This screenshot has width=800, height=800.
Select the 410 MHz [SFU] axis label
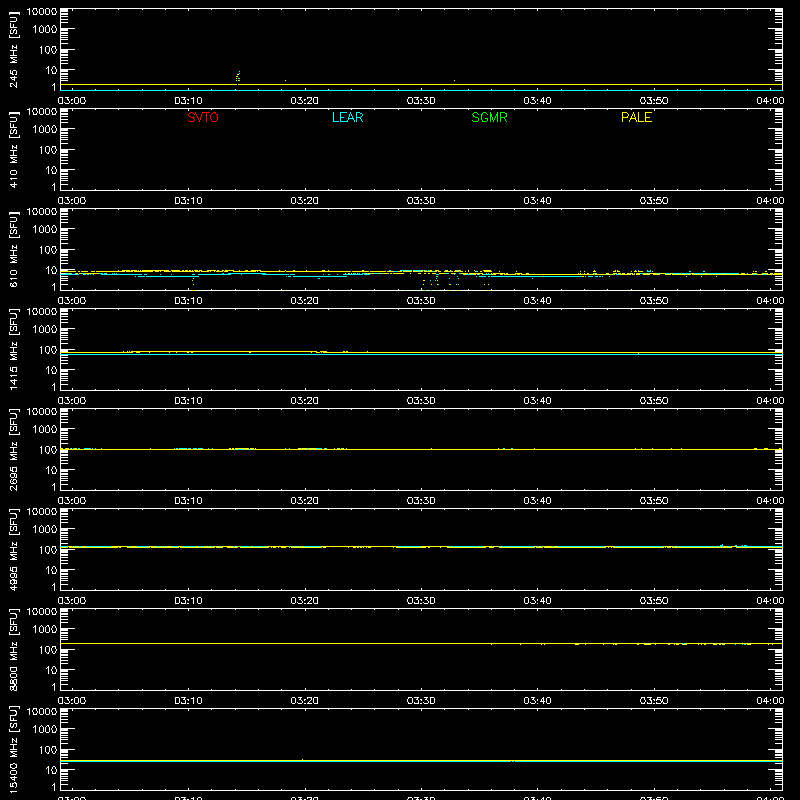[13, 149]
